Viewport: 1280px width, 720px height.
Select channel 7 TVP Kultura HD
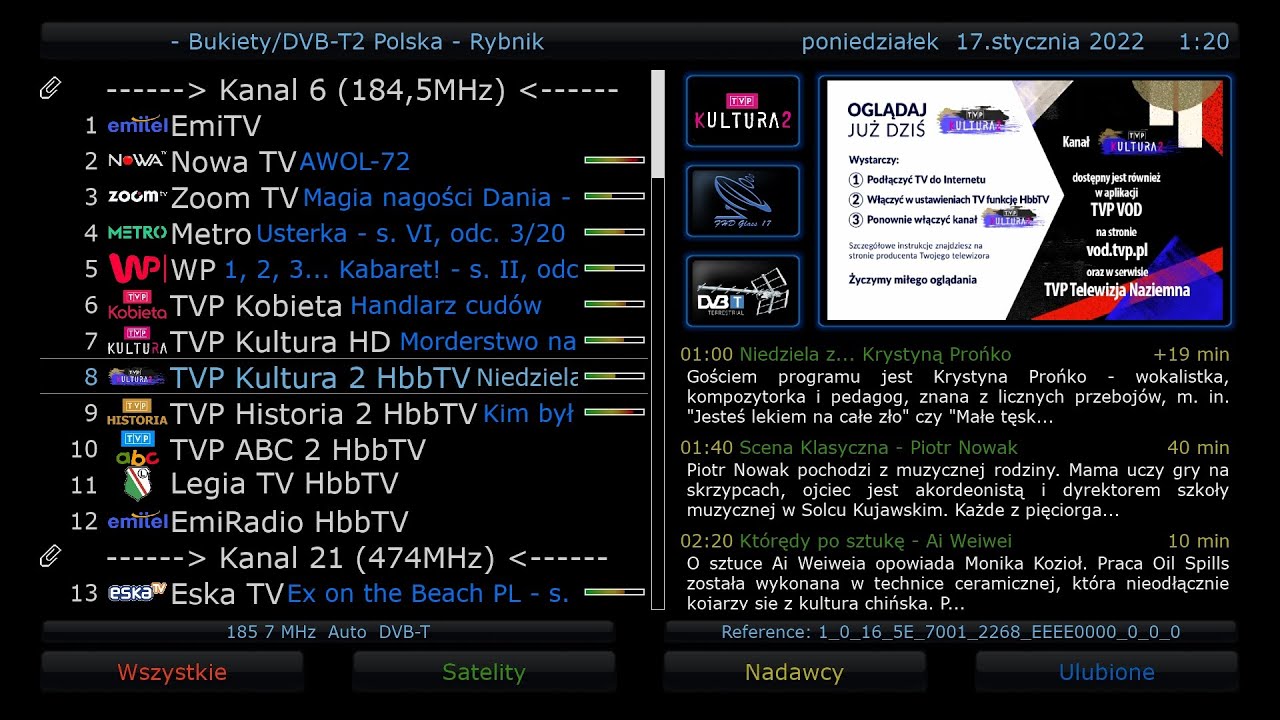(x=344, y=342)
